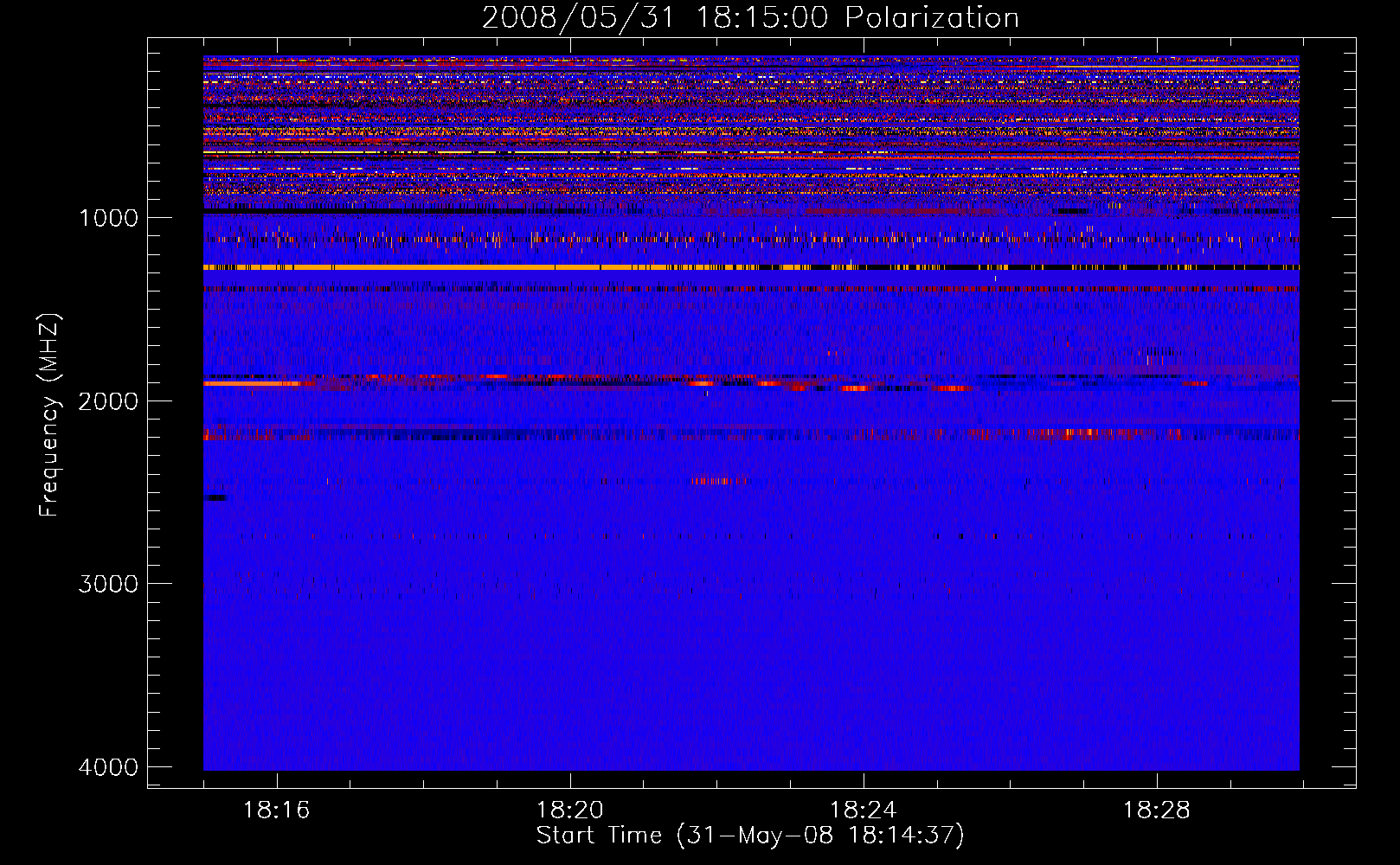Click the 3000 frequency tick label
The image size is (1400, 865).
click(x=108, y=584)
